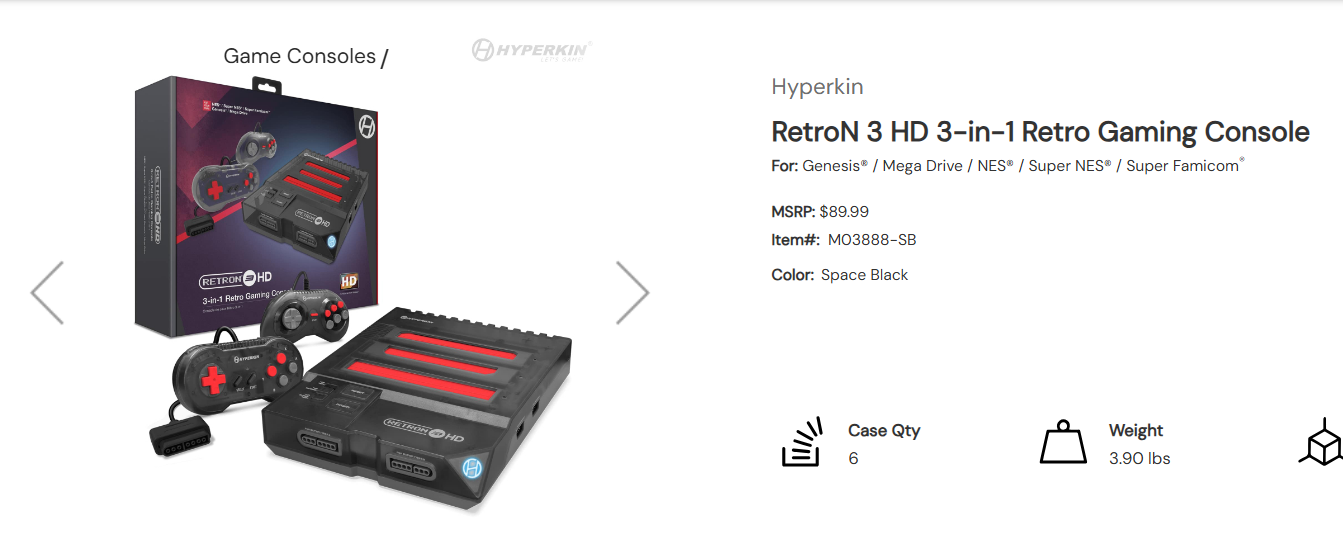Viewport: 1343px width, 540px height.
Task: Click the Case Qty label
Action: click(x=884, y=430)
